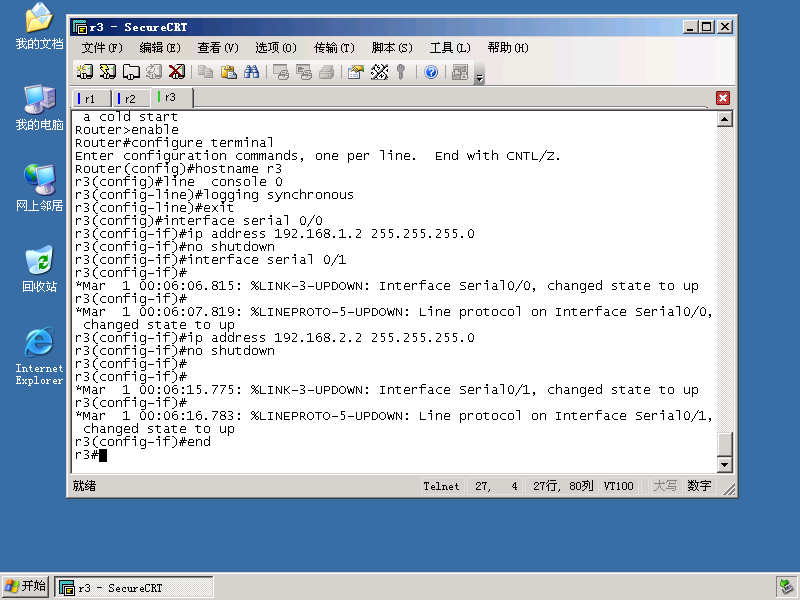Screen dimensions: 800x600
Task: Open the 帮助(H) menu
Action: click(508, 48)
